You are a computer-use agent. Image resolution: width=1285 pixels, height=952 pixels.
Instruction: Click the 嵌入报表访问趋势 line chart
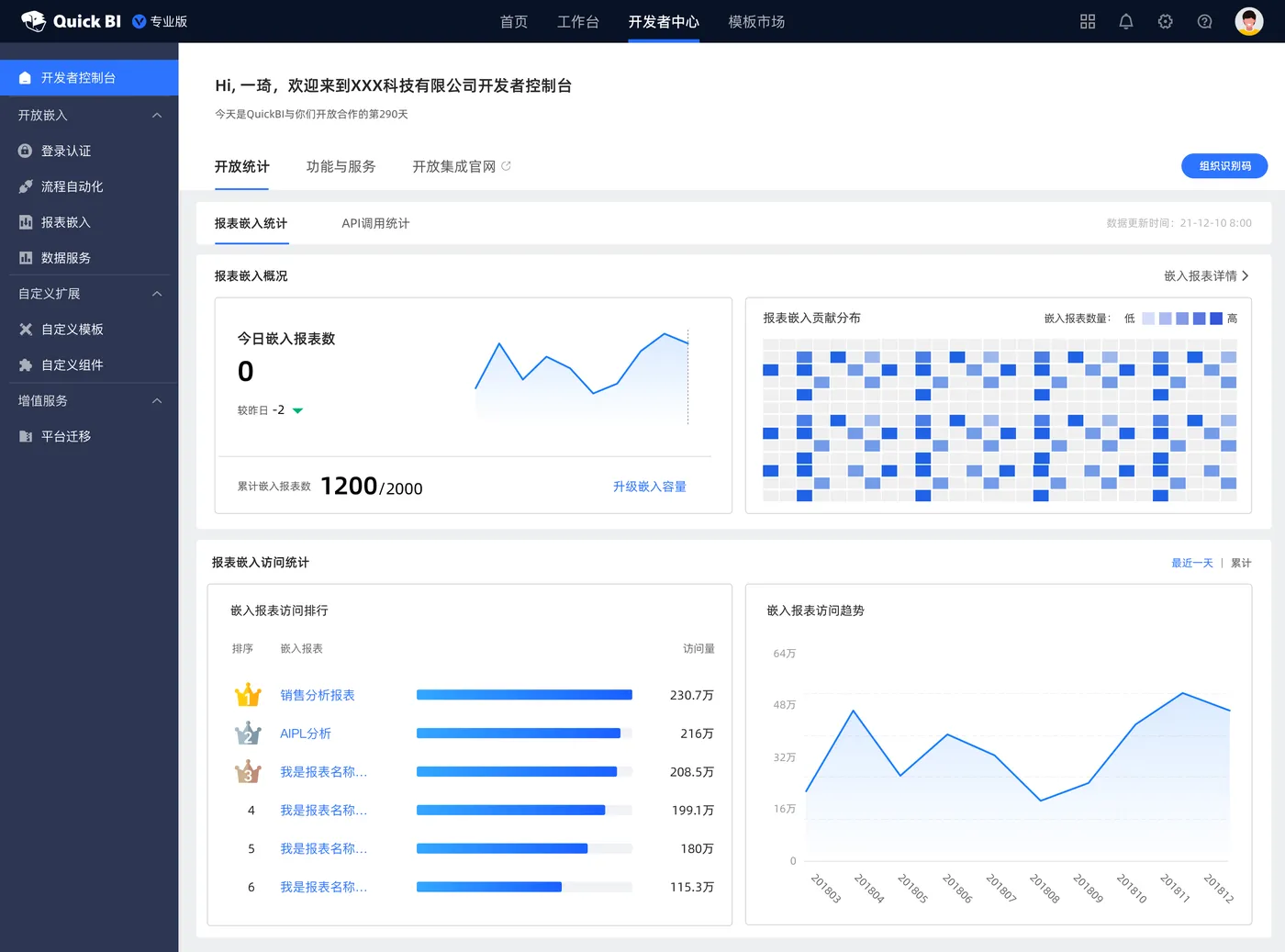[x=1017, y=777]
